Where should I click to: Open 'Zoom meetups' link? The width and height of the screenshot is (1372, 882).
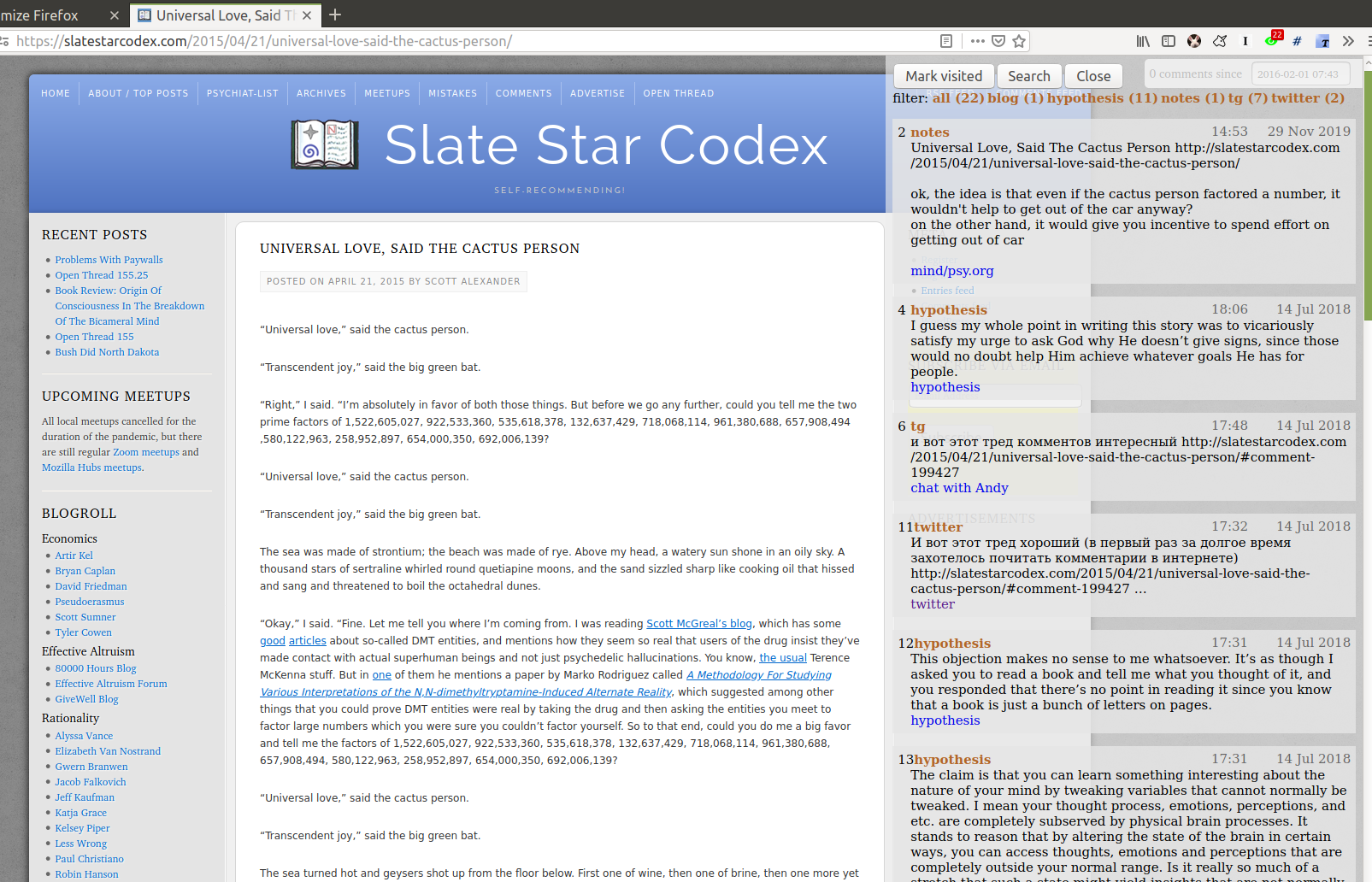pos(146,452)
